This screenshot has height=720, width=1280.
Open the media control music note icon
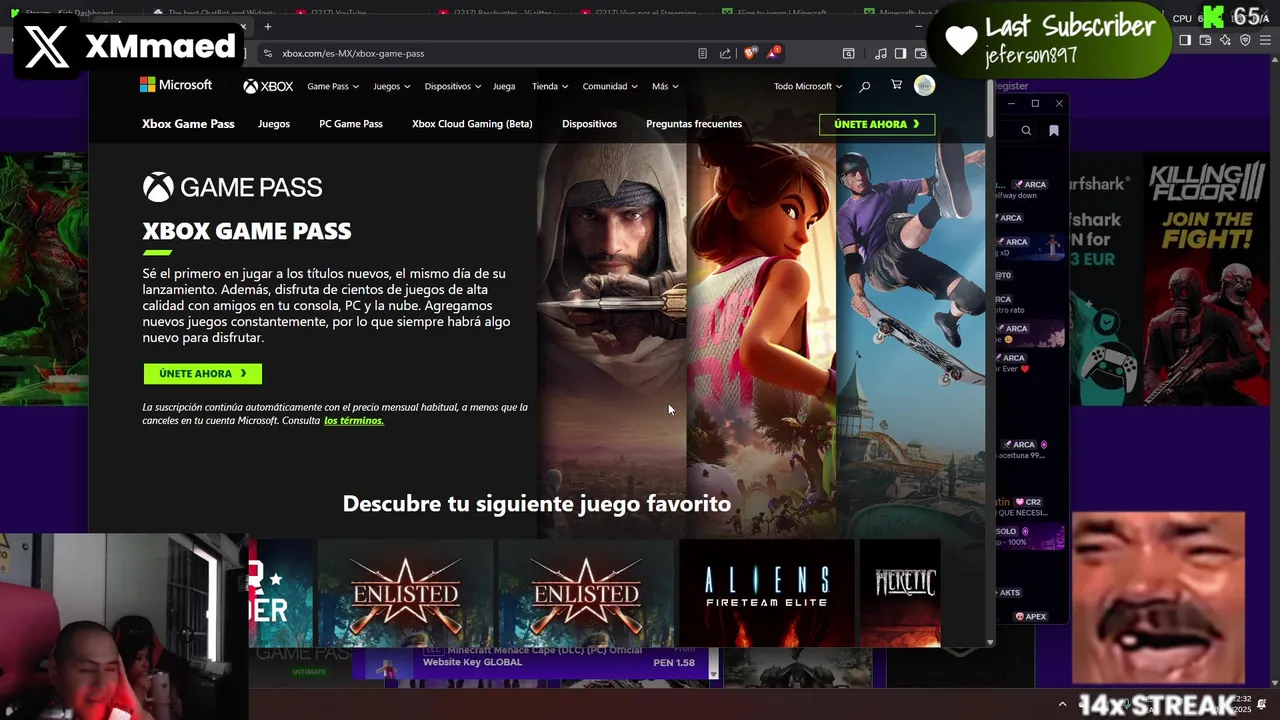tap(881, 53)
